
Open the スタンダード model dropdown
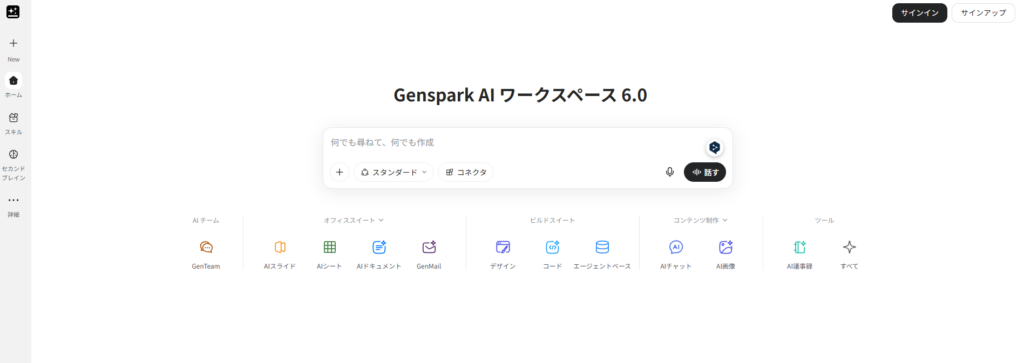(394, 172)
